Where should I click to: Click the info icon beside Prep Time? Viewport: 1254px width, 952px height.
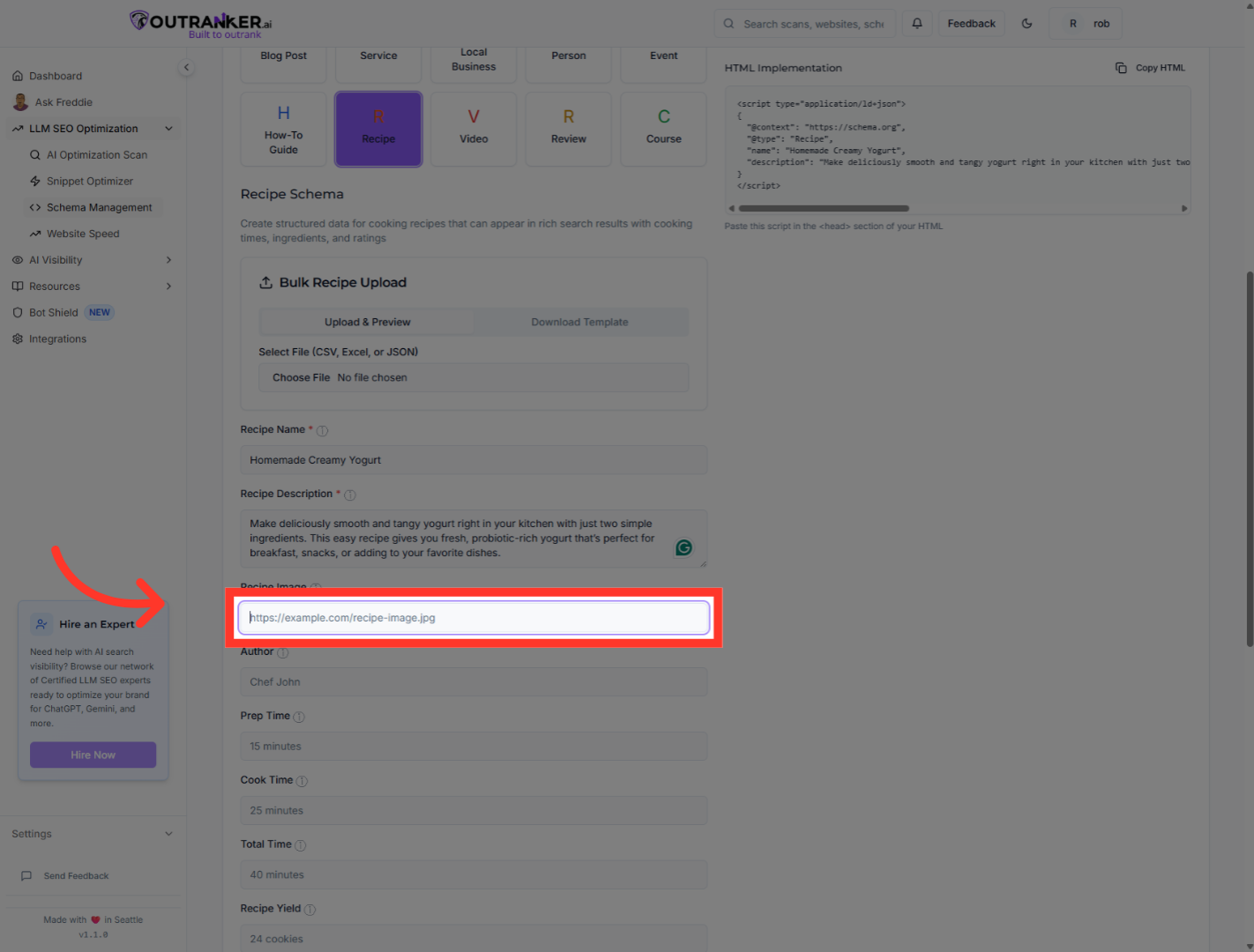(298, 718)
